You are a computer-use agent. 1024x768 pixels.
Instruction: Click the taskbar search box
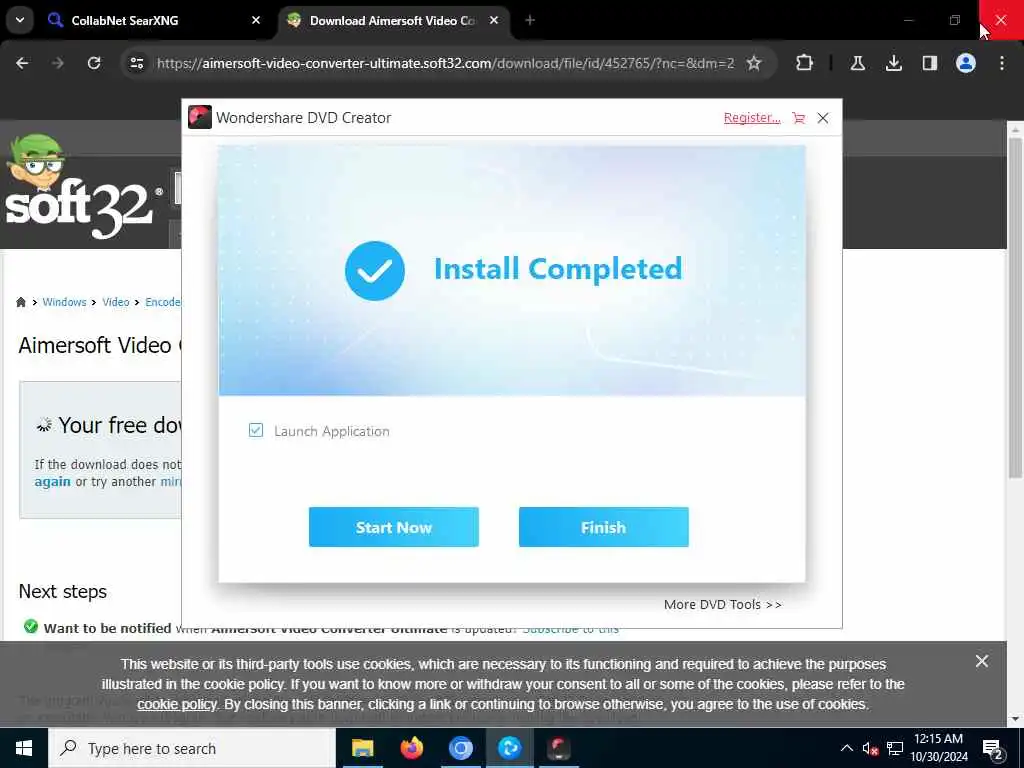[191, 748]
